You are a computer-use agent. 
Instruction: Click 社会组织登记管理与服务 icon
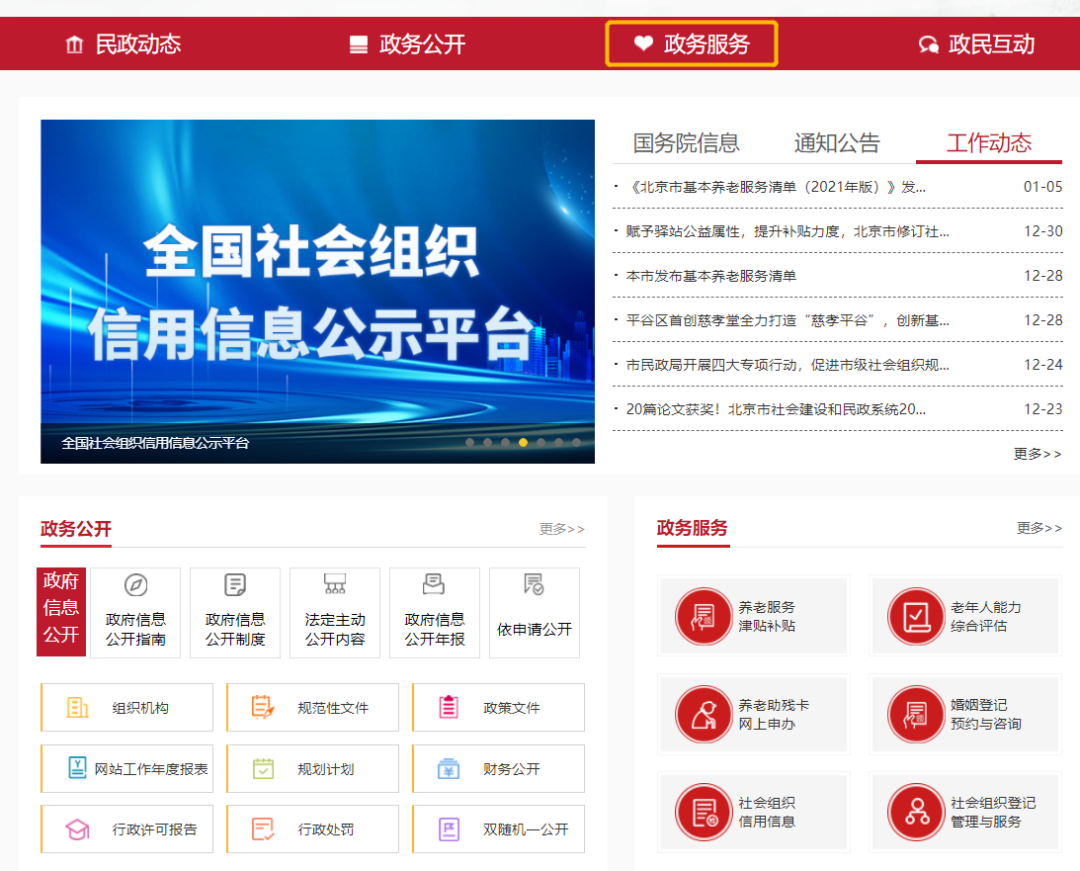click(916, 812)
